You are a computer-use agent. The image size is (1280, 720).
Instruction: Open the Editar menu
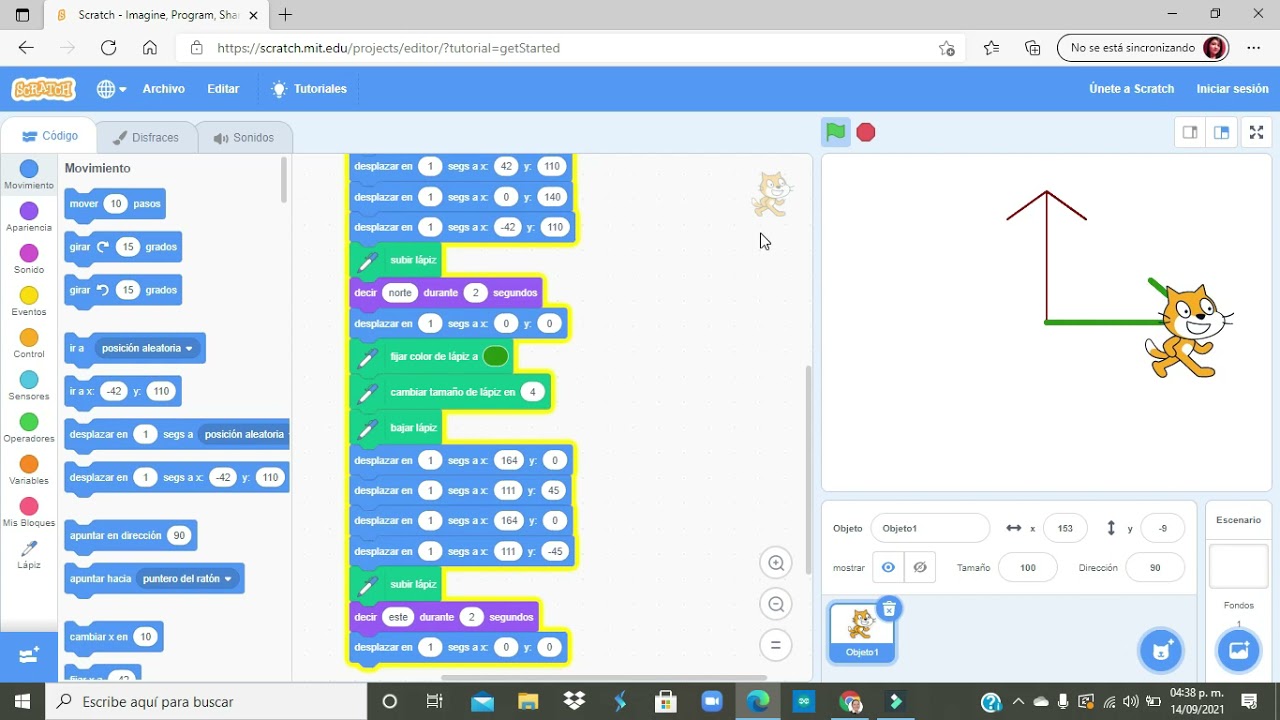point(223,89)
